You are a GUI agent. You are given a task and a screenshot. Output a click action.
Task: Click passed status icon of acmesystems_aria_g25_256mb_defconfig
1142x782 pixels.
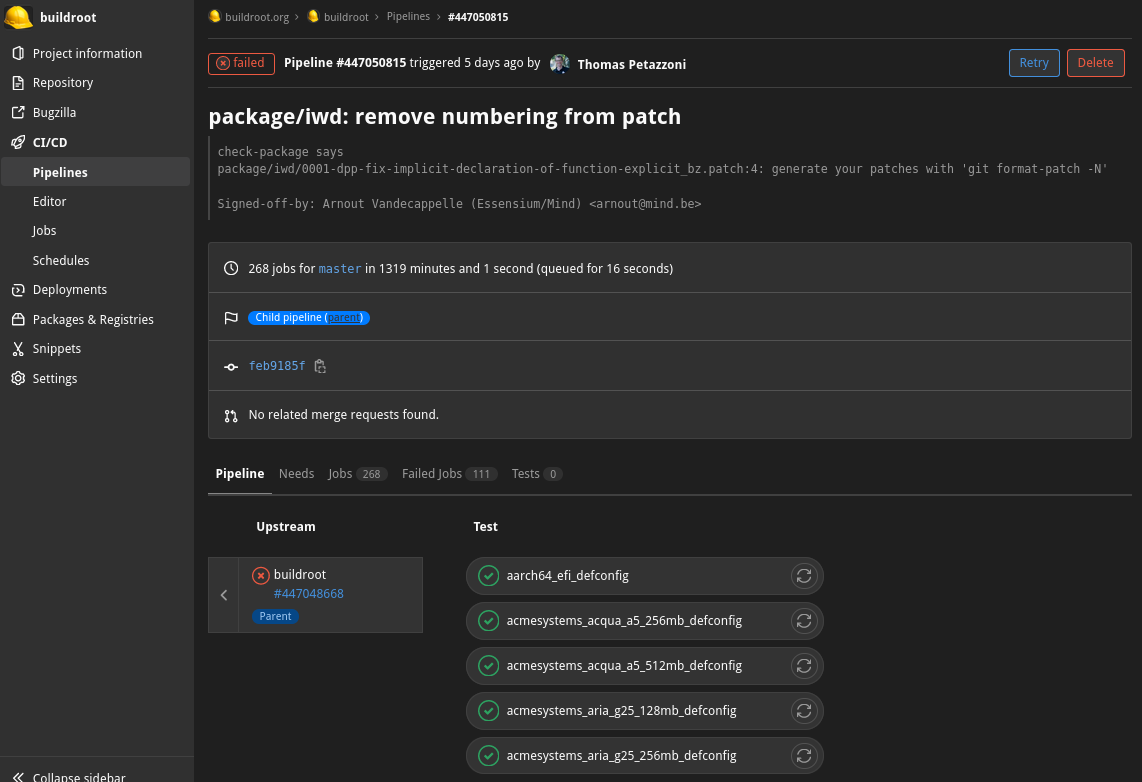tap(488, 756)
